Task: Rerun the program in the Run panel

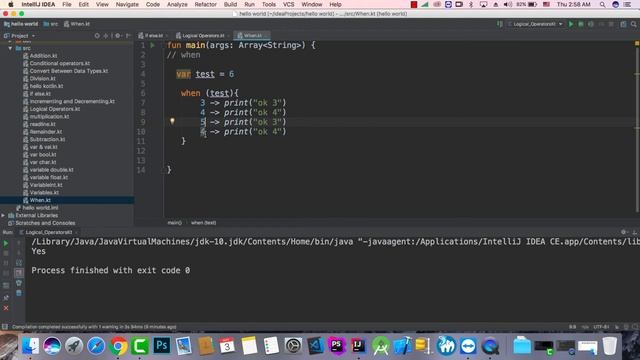Action: click(6, 243)
